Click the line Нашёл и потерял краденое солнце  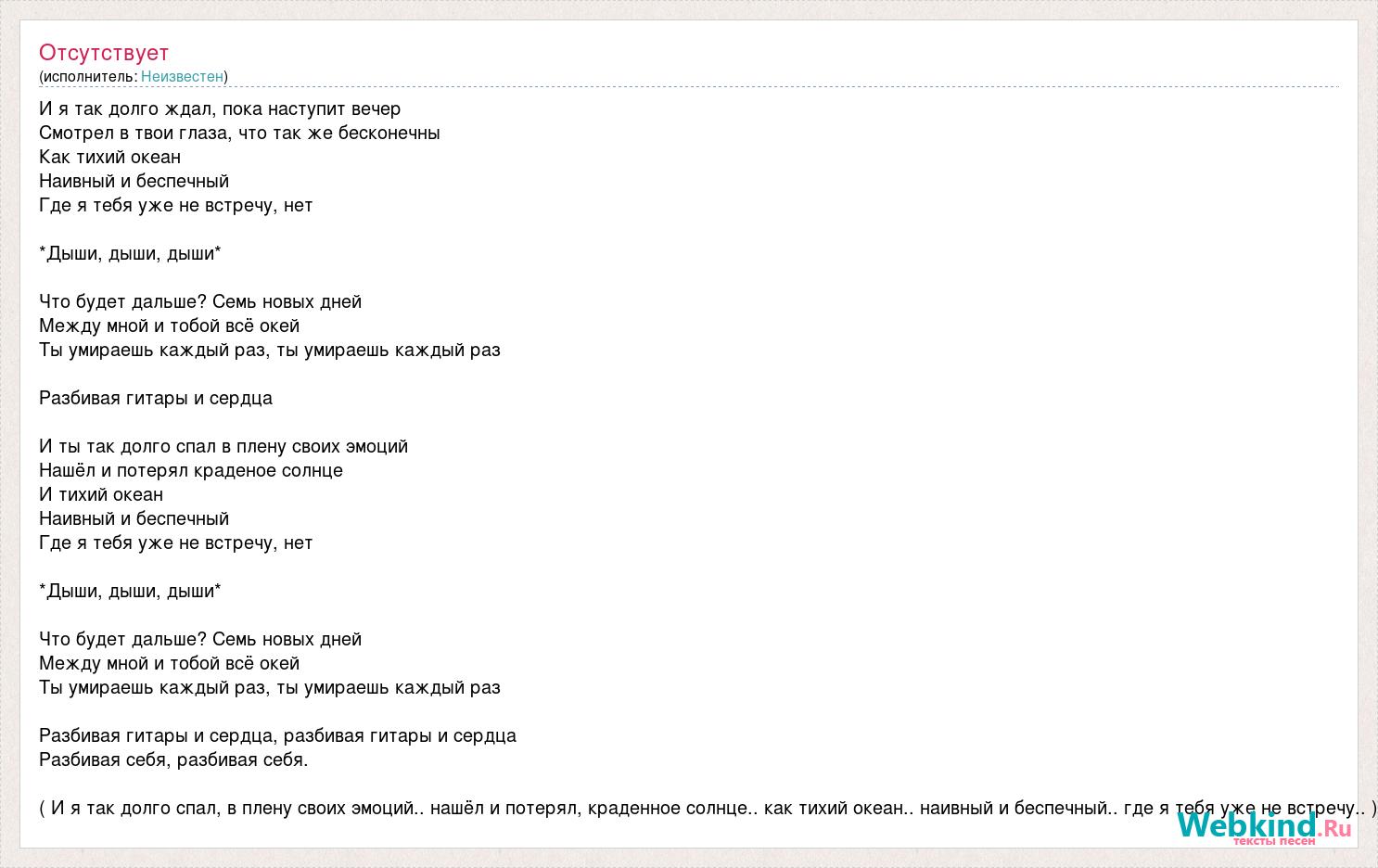tap(191, 470)
